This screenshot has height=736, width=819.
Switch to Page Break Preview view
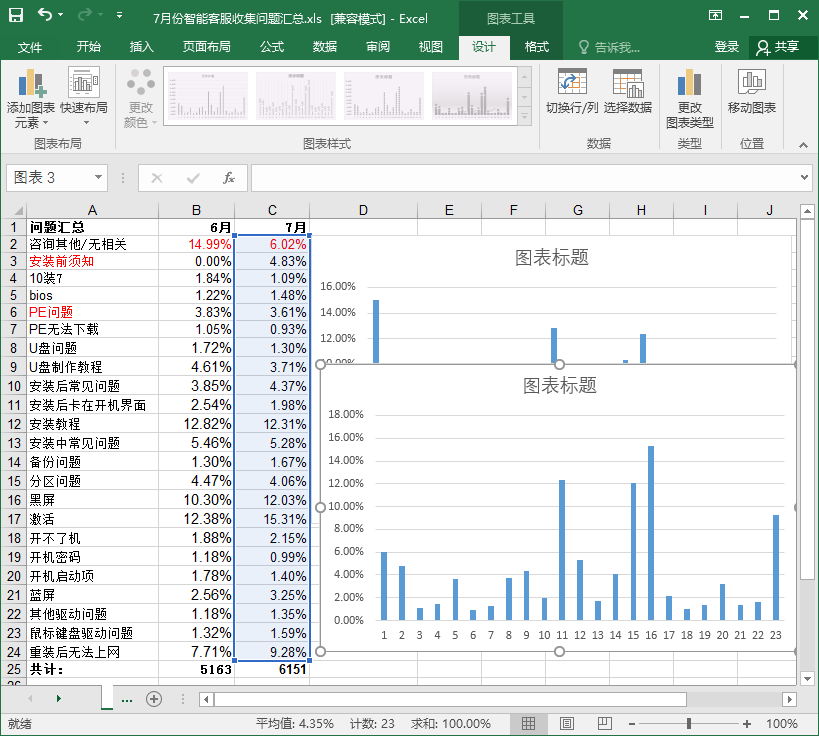click(x=604, y=723)
